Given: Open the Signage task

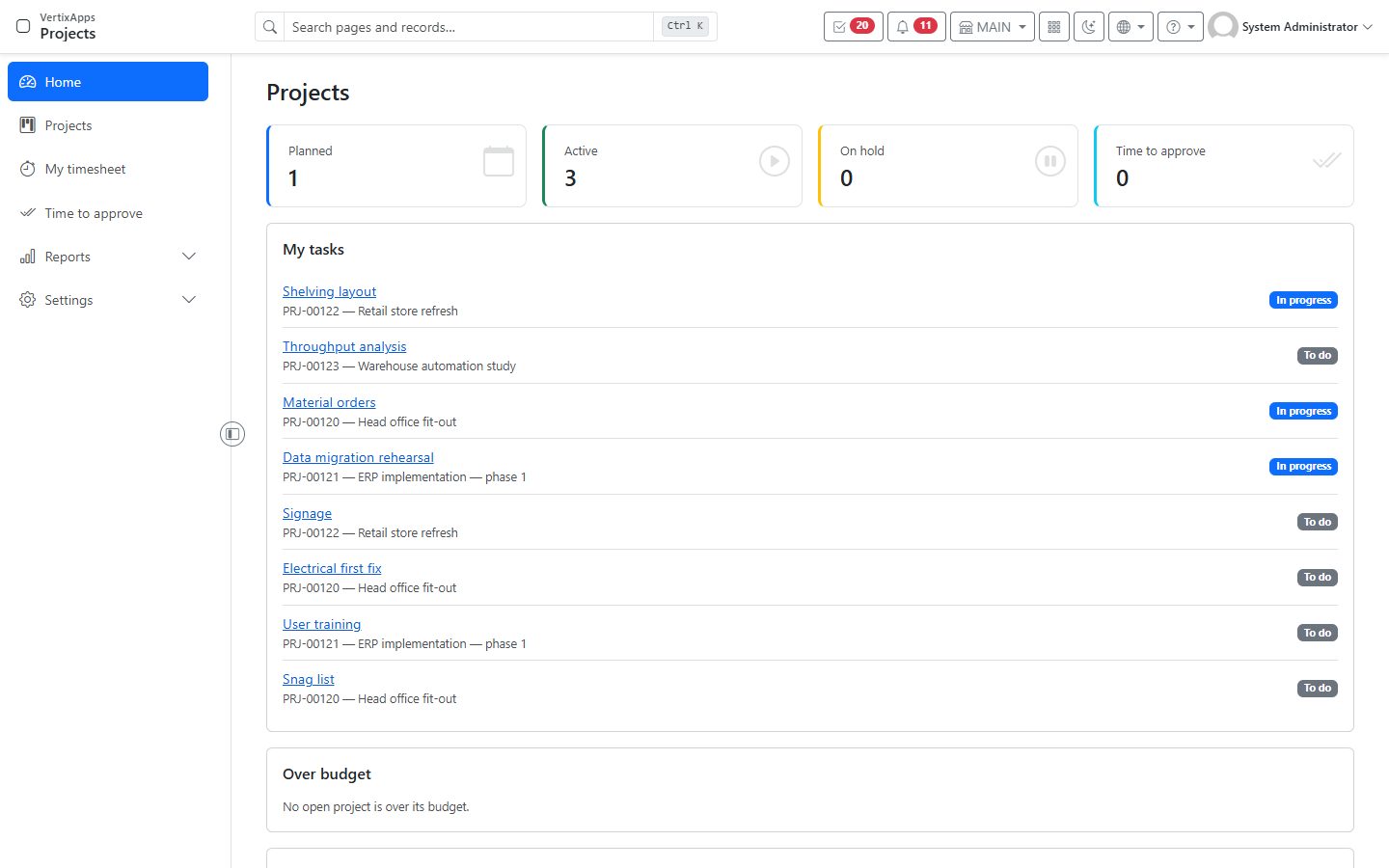Looking at the screenshot, I should pos(307,513).
